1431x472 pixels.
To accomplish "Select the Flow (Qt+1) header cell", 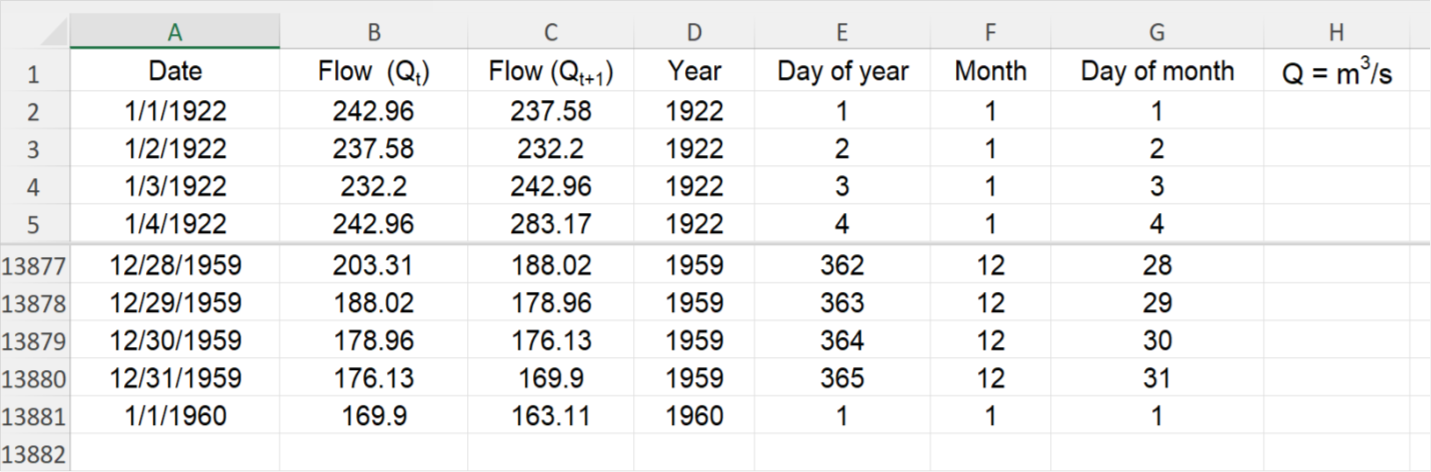I will click(x=550, y=72).
